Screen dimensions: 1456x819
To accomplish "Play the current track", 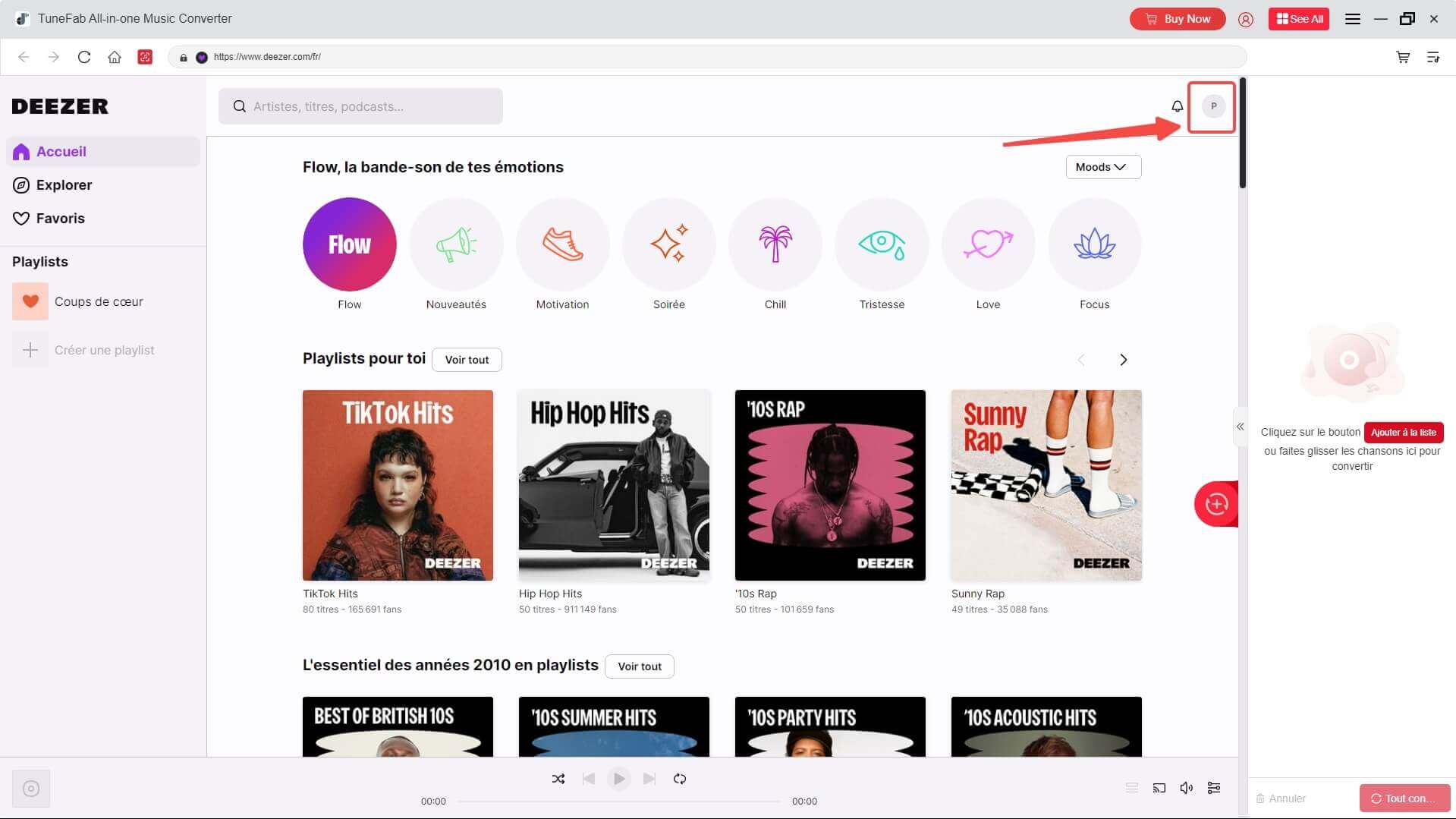I will click(x=619, y=779).
